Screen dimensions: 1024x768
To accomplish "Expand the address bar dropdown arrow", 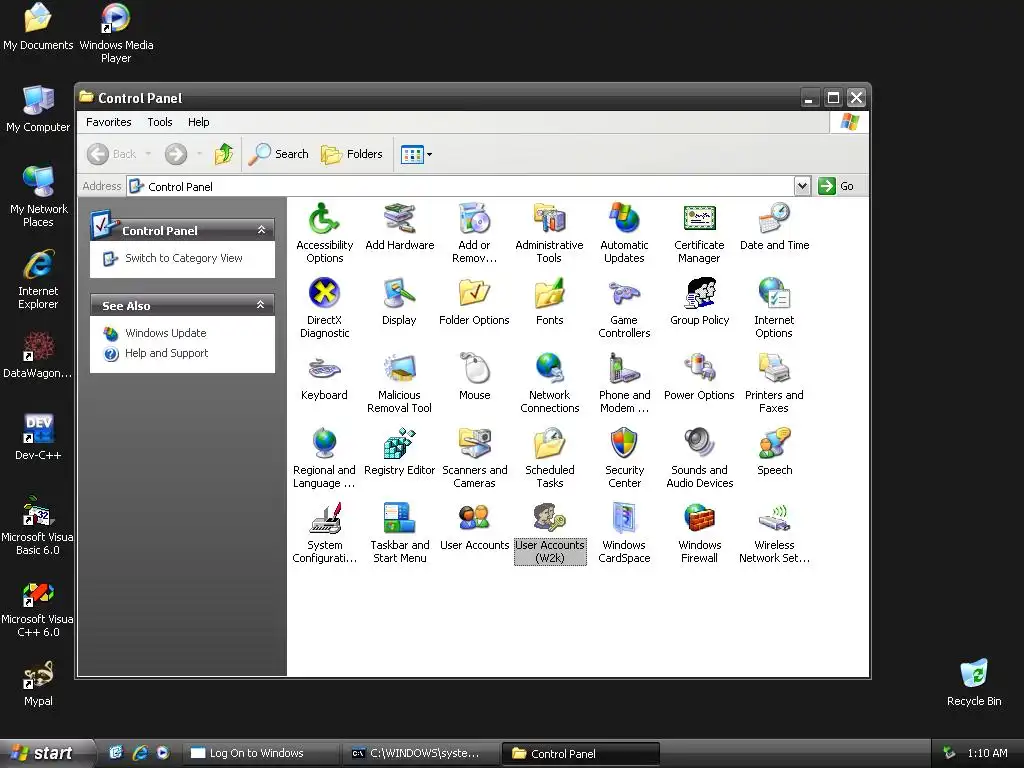I will coord(803,186).
